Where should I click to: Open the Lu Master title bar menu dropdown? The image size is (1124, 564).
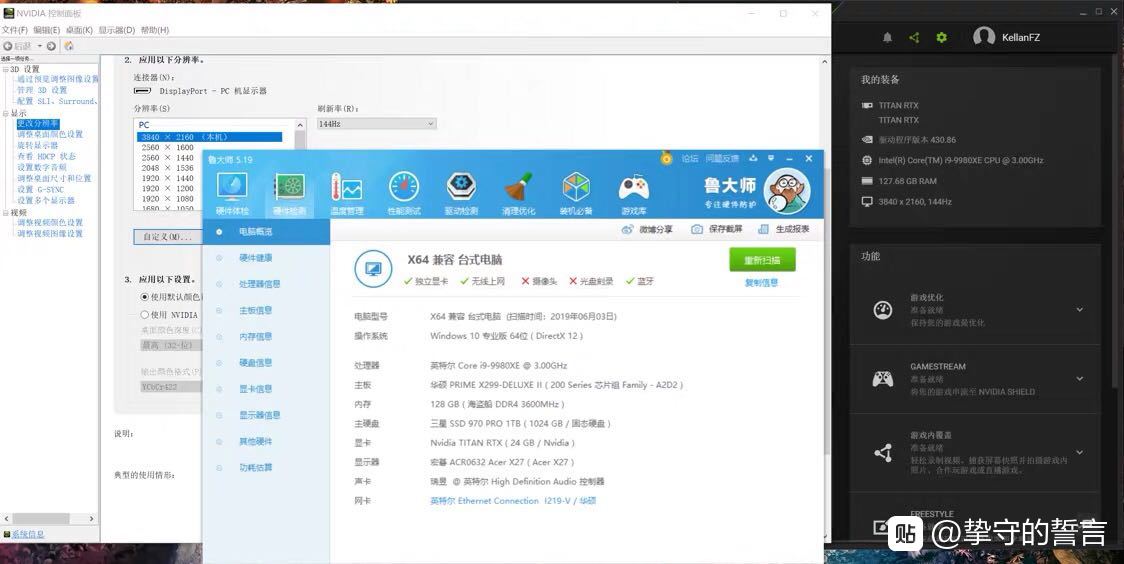[x=771, y=158]
